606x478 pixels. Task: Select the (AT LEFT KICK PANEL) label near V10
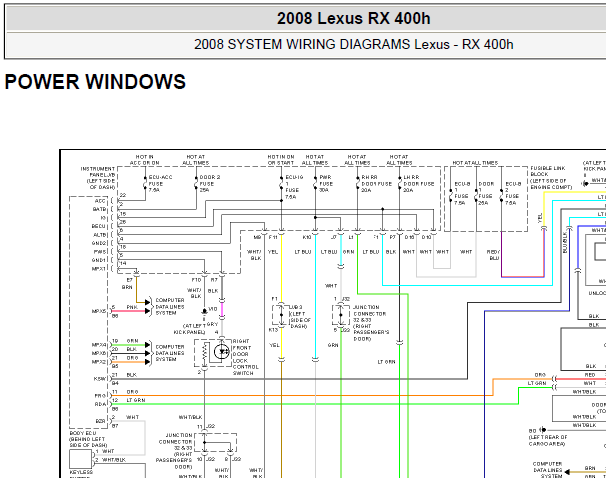pyautogui.click(x=190, y=329)
